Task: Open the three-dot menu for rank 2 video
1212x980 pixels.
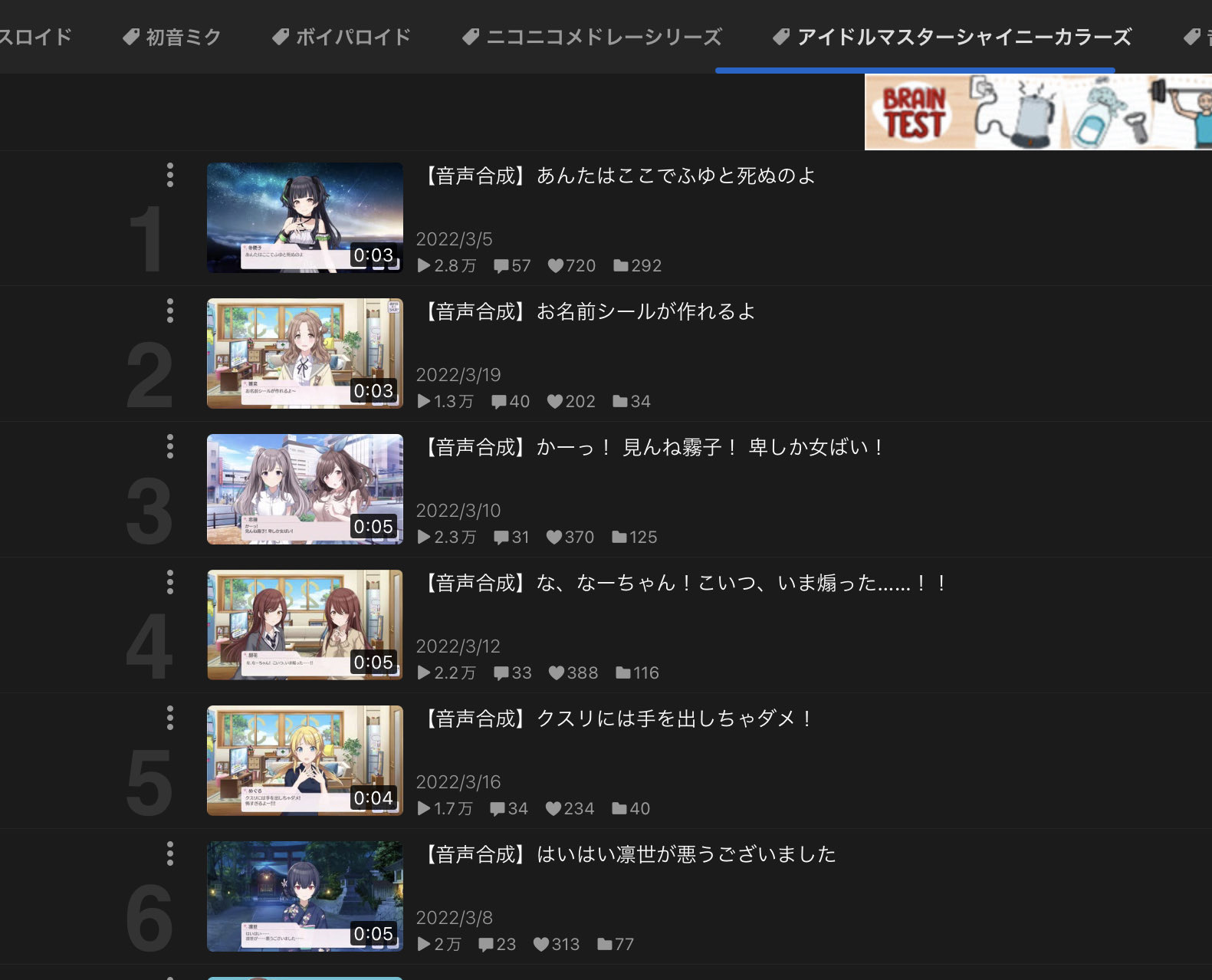Action: (x=170, y=311)
